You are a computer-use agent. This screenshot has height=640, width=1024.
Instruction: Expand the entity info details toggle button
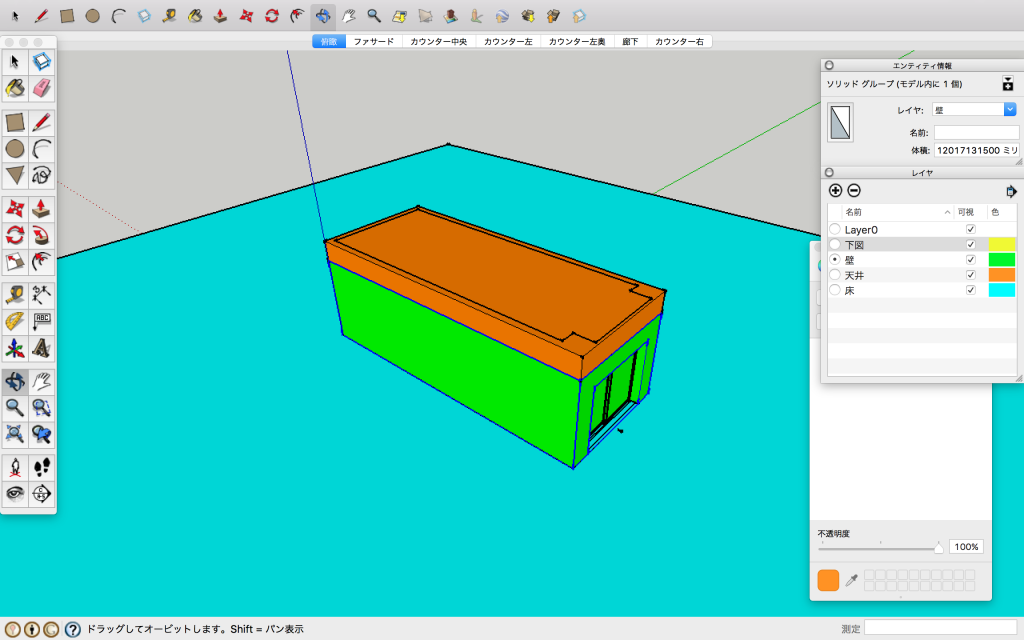click(x=1008, y=85)
